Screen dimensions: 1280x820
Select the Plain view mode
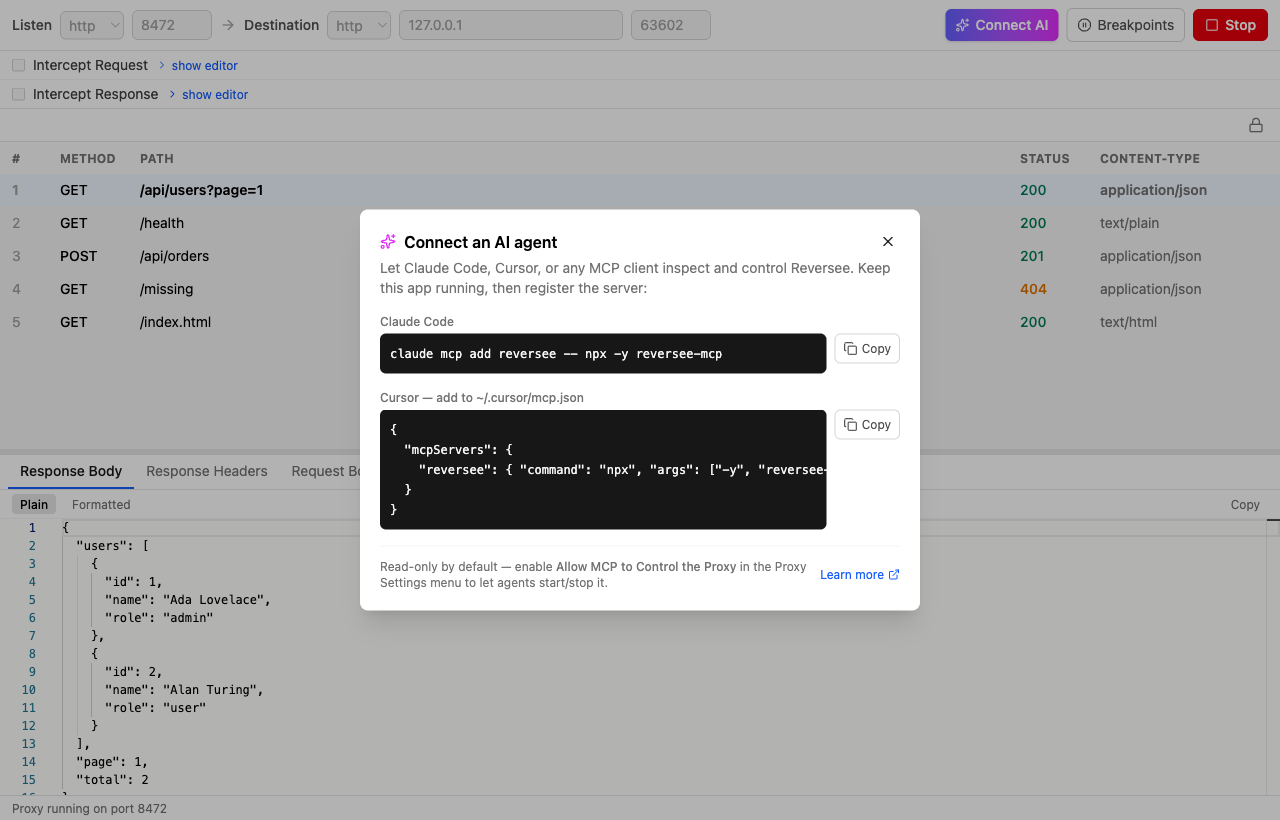point(34,505)
